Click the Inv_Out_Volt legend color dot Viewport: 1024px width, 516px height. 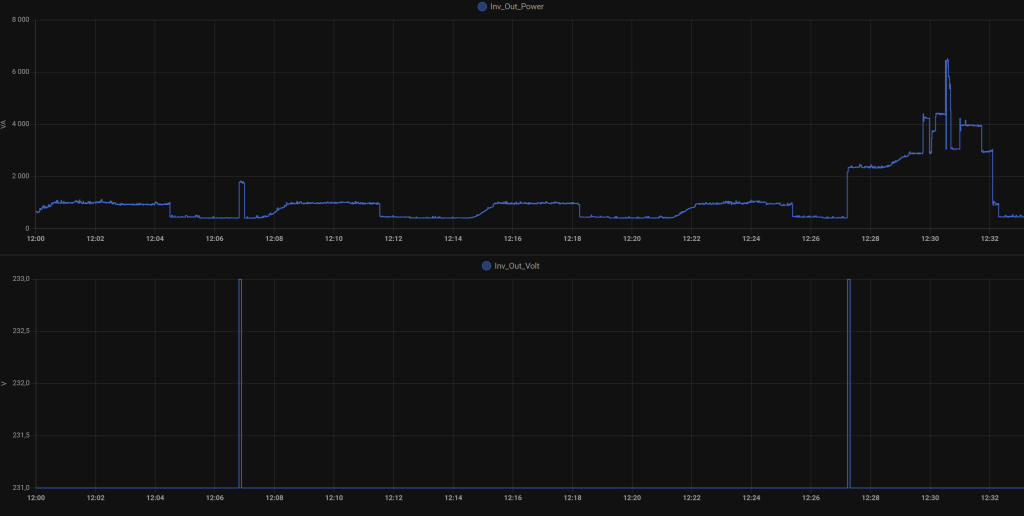[486, 266]
